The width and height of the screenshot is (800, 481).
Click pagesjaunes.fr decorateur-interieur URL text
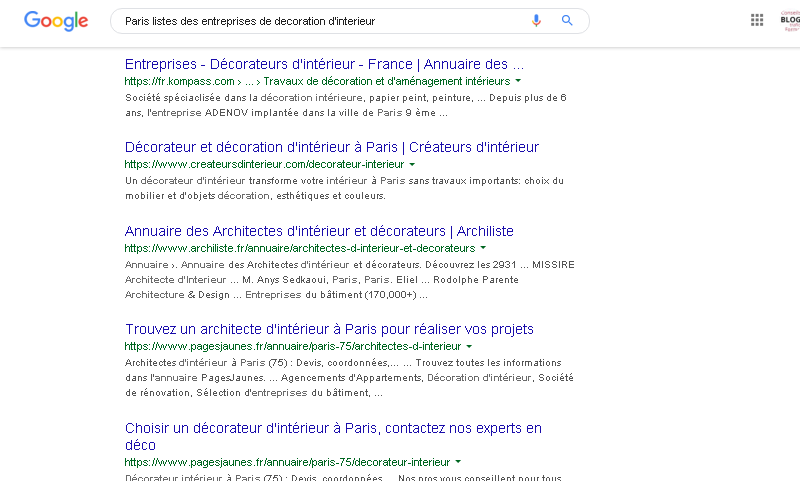coord(287,462)
